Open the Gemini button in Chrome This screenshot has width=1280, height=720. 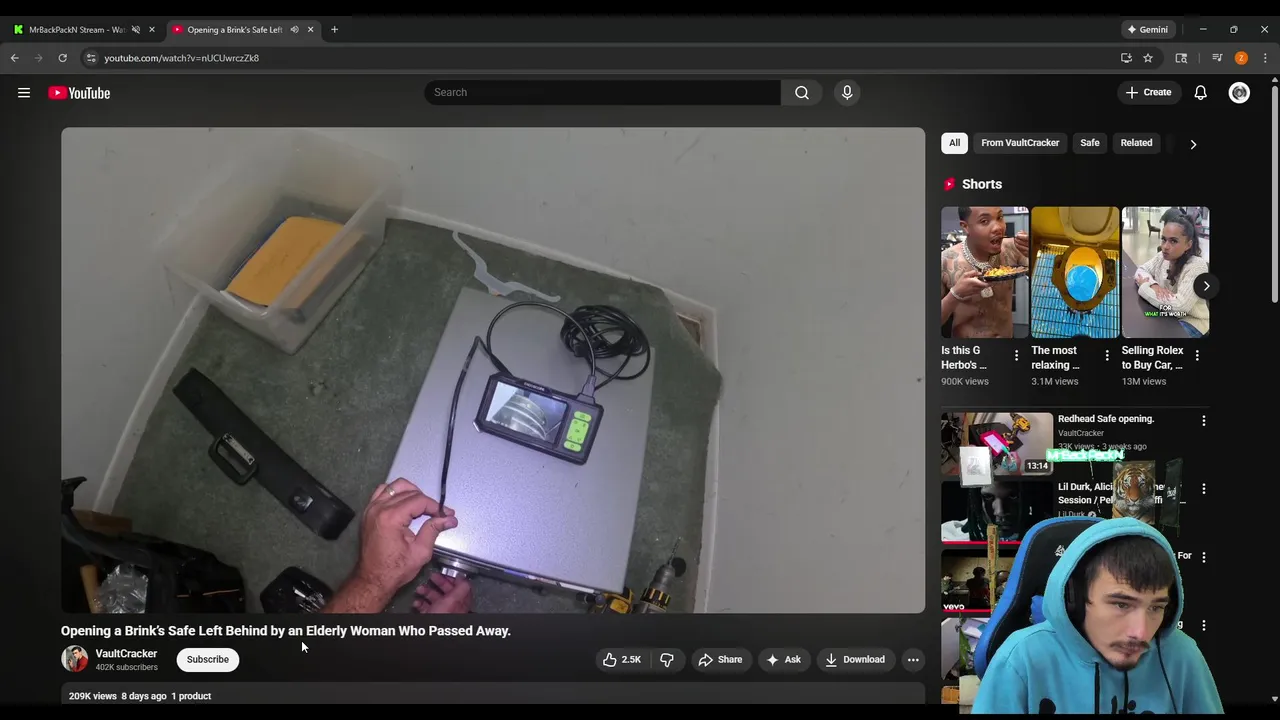1148,30
